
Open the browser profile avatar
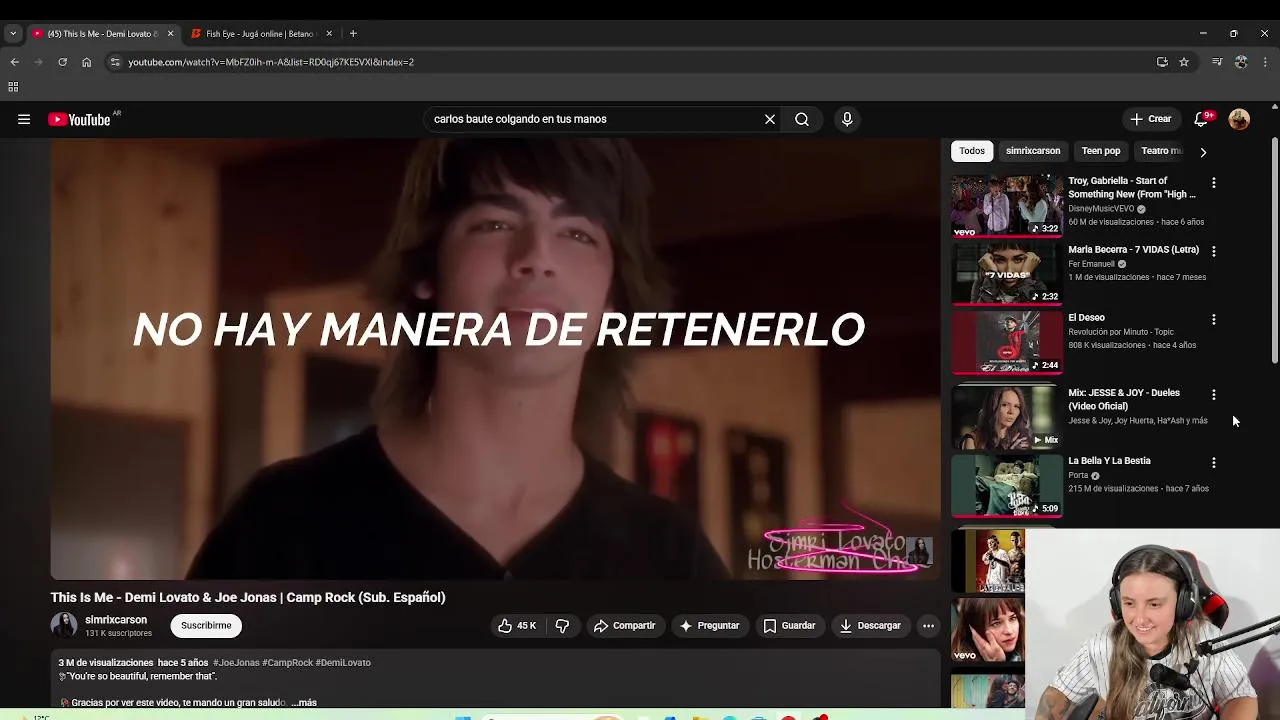(x=1241, y=62)
